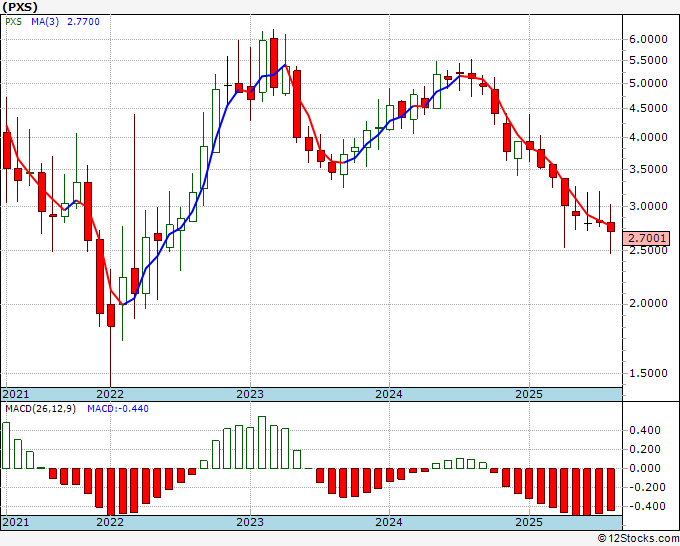The height and width of the screenshot is (546, 680).
Task: Click 2021 on the MACD timeline
Action: pyautogui.click(x=16, y=522)
